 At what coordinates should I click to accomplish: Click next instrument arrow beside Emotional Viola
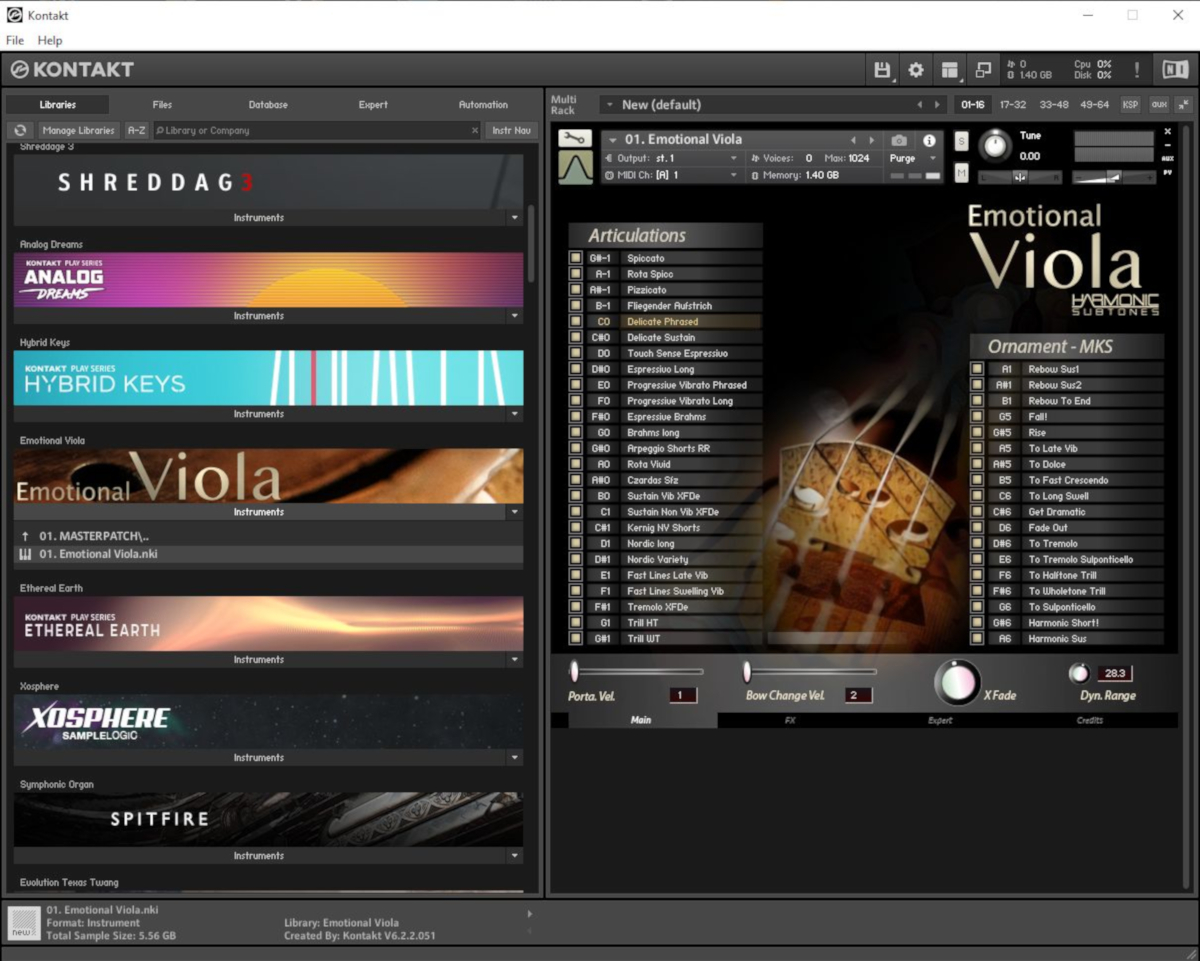point(872,141)
